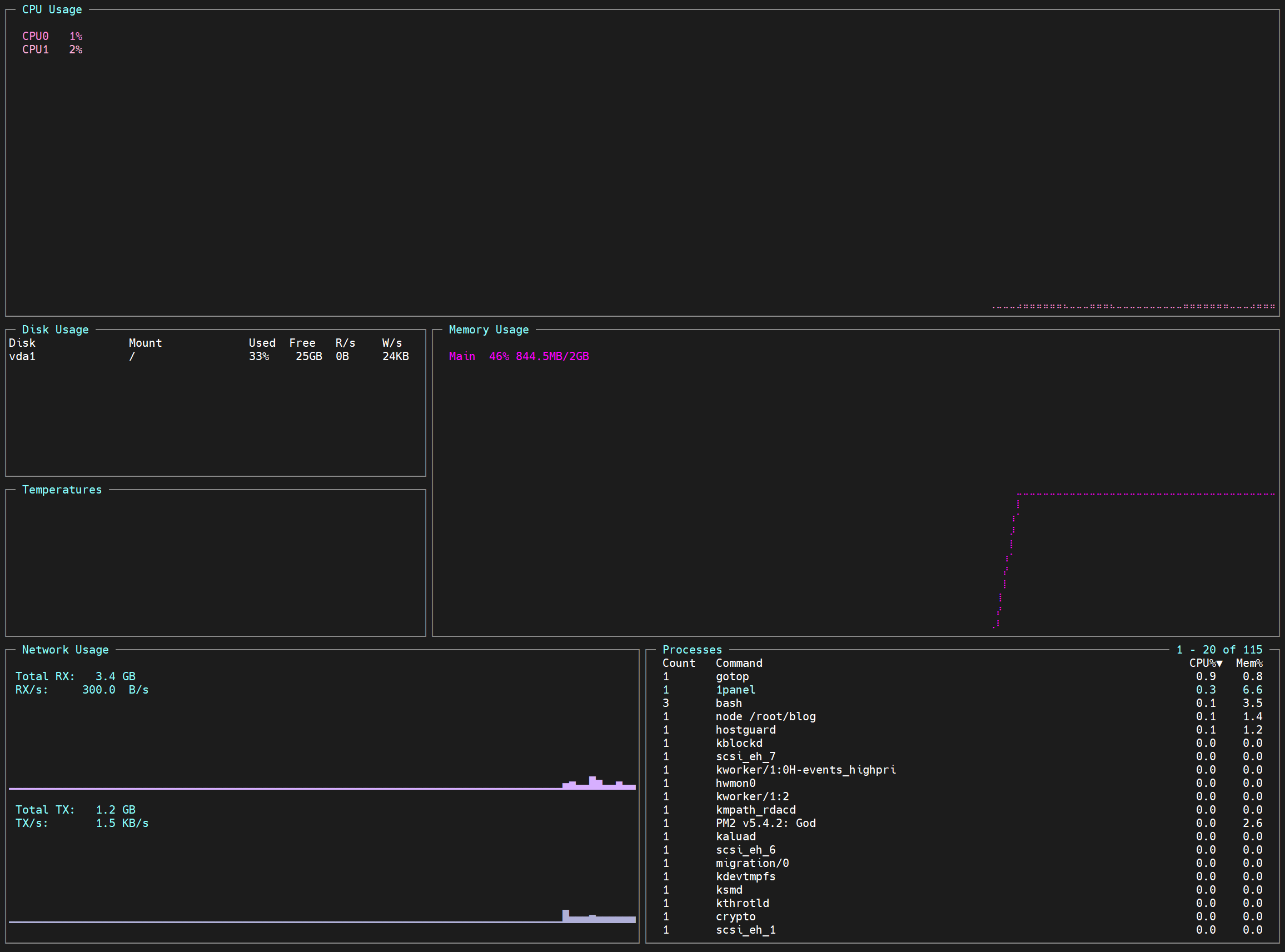Select the kaluad process row
1285x952 pixels.
point(962,836)
